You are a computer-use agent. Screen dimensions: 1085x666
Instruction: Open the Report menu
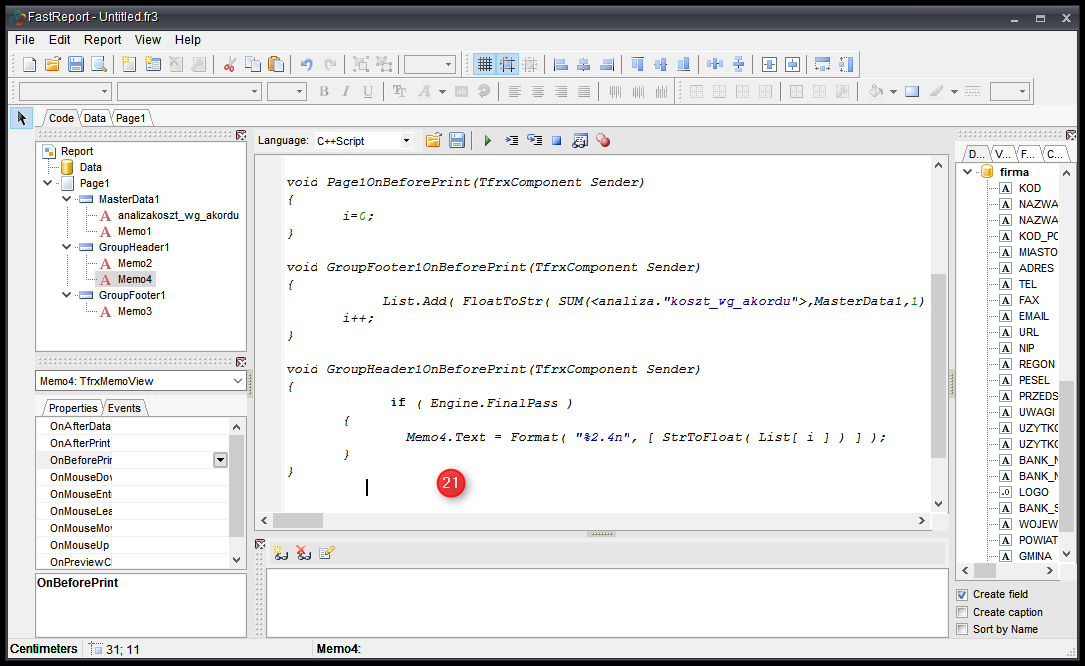coord(102,40)
